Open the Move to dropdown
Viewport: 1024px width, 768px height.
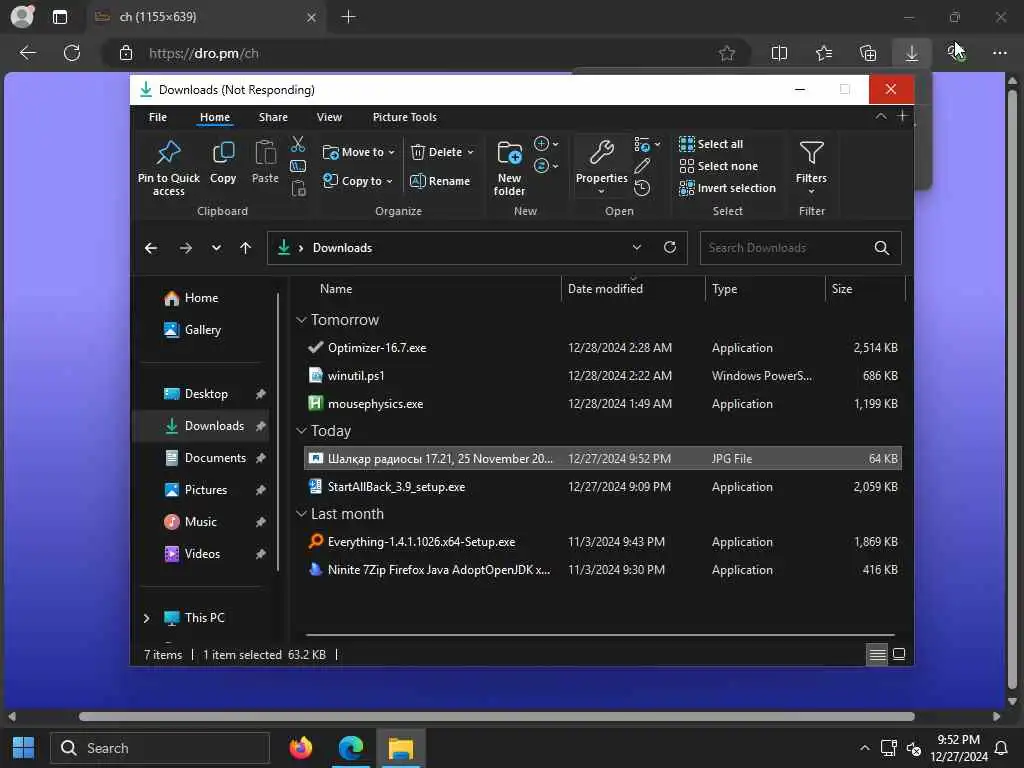pos(359,152)
